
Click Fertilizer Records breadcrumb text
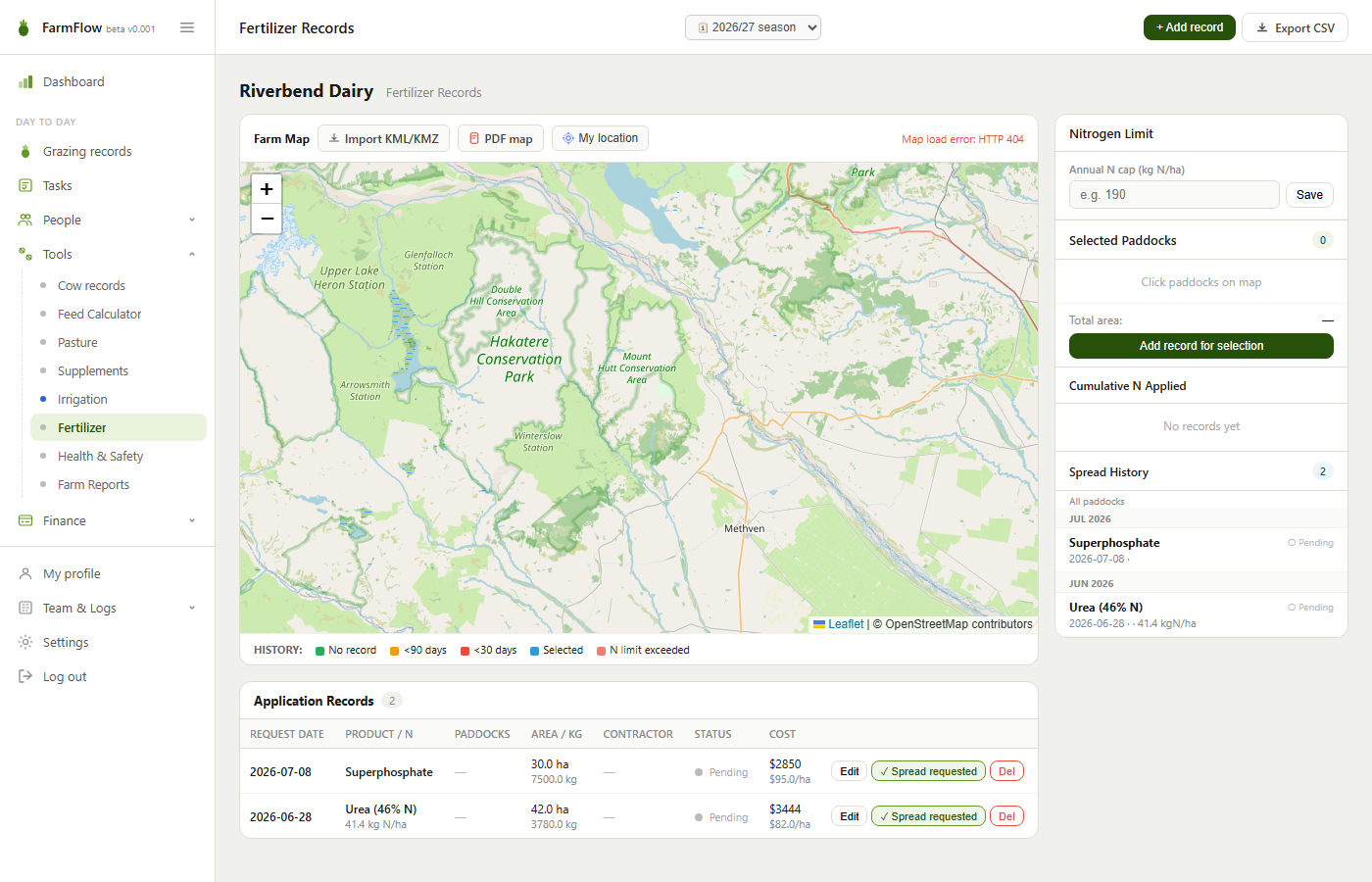(434, 93)
